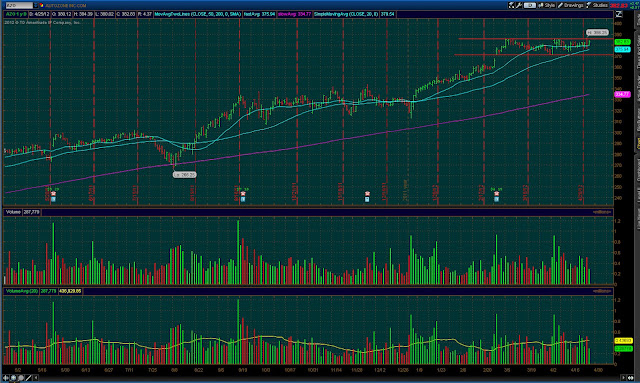Click the zoom in magnifier icon
The height and width of the screenshot is (383, 640).
[x=13, y=378]
